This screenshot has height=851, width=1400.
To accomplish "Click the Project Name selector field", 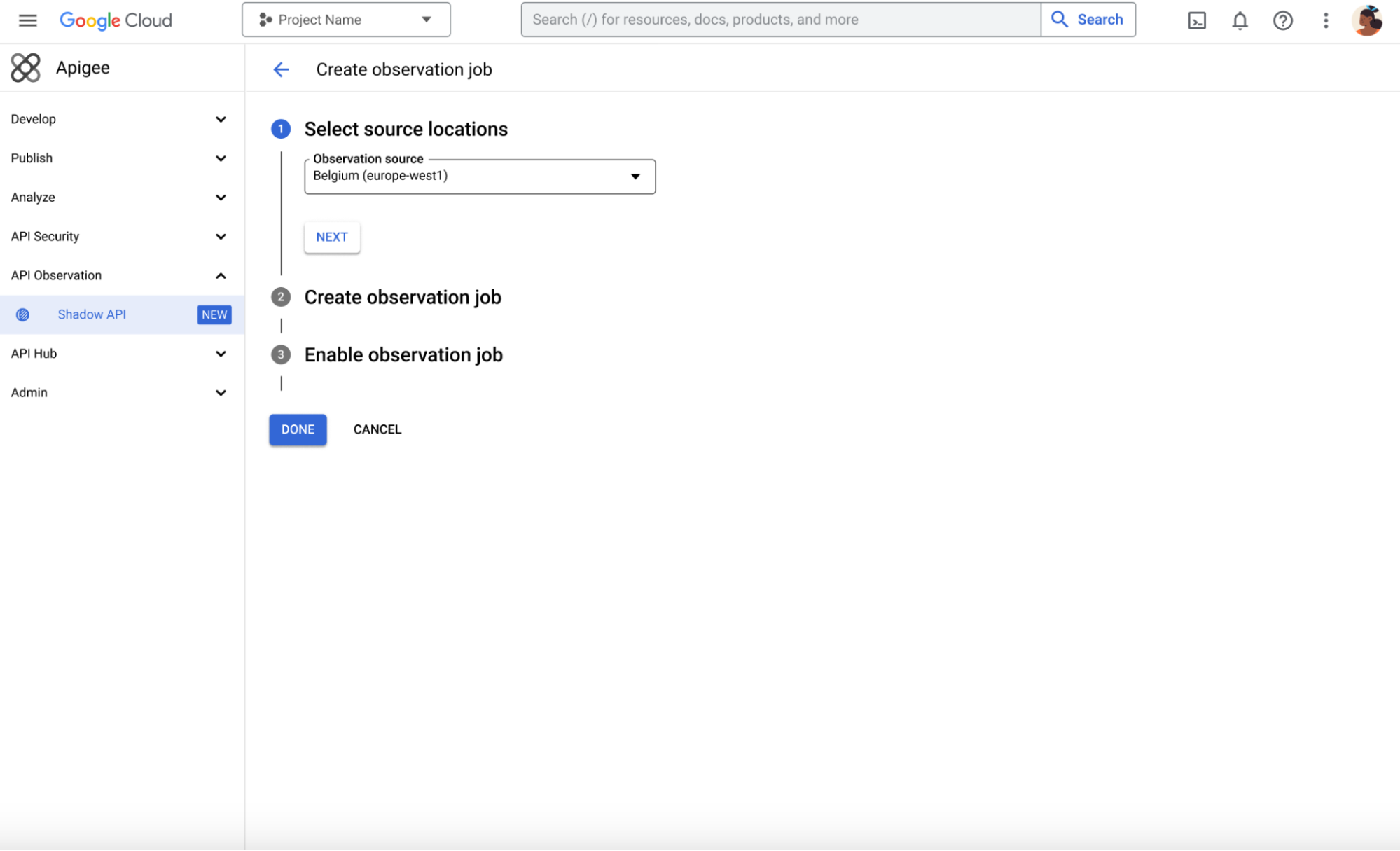I will point(346,19).
